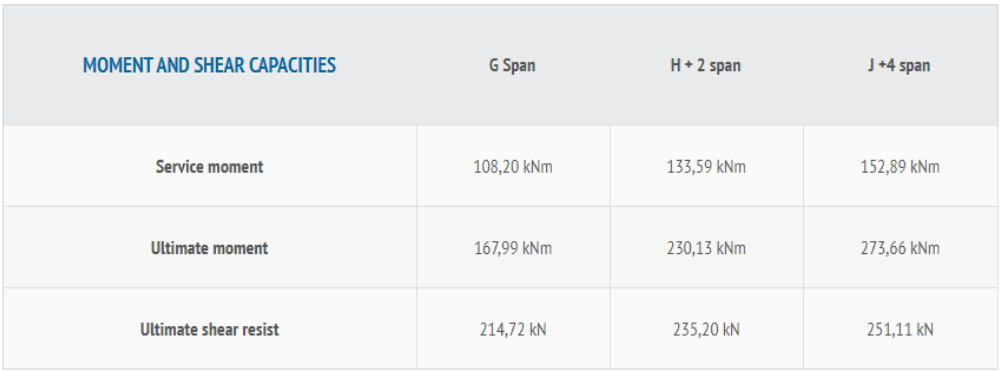Select the 273,66 kNm cell
Screen dimensions: 1000x371
click(899, 248)
